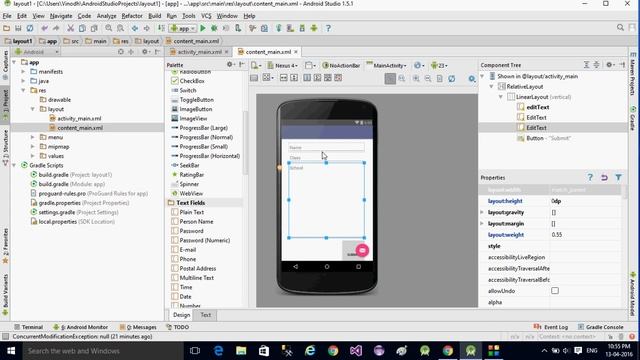Viewport: 640px width, 360px height.
Task: Click Windows Start button
Action: tap(11, 351)
